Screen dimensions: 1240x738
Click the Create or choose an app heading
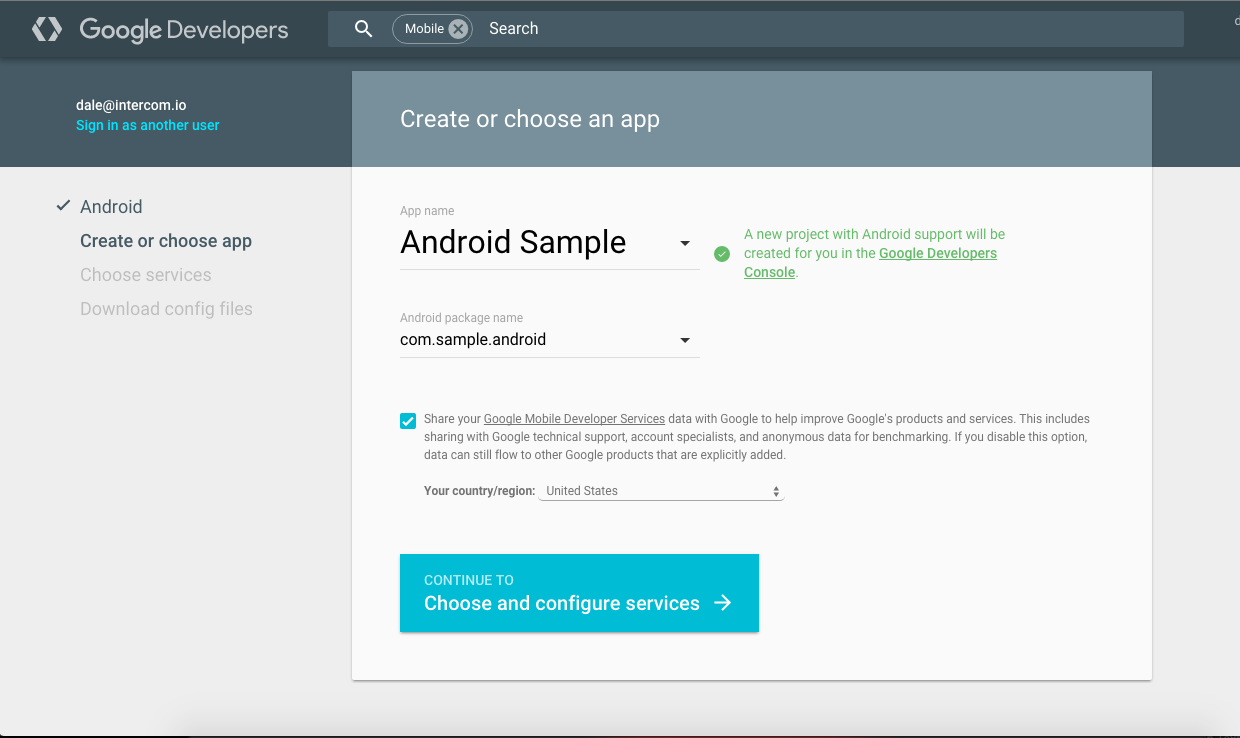tap(530, 119)
